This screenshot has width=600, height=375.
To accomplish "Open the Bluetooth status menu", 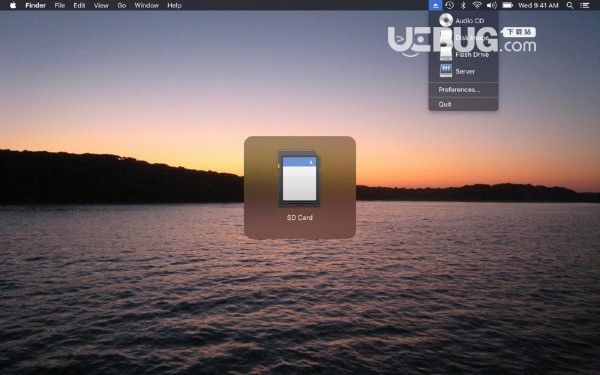I will click(463, 5).
